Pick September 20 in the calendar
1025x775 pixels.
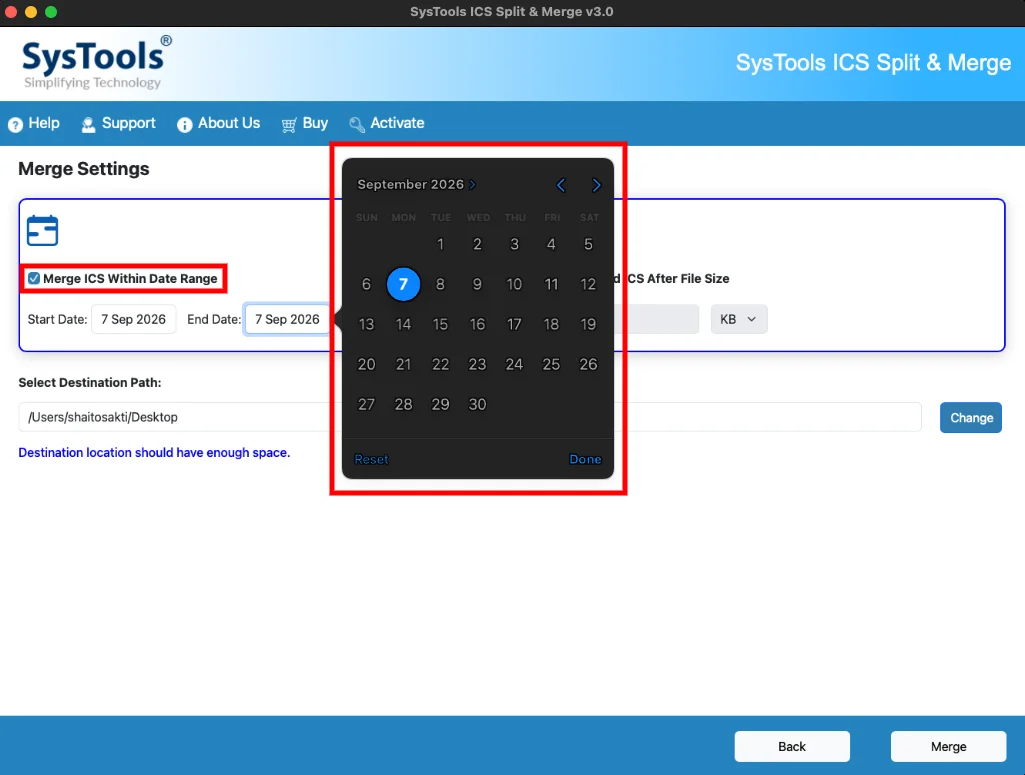pos(367,364)
